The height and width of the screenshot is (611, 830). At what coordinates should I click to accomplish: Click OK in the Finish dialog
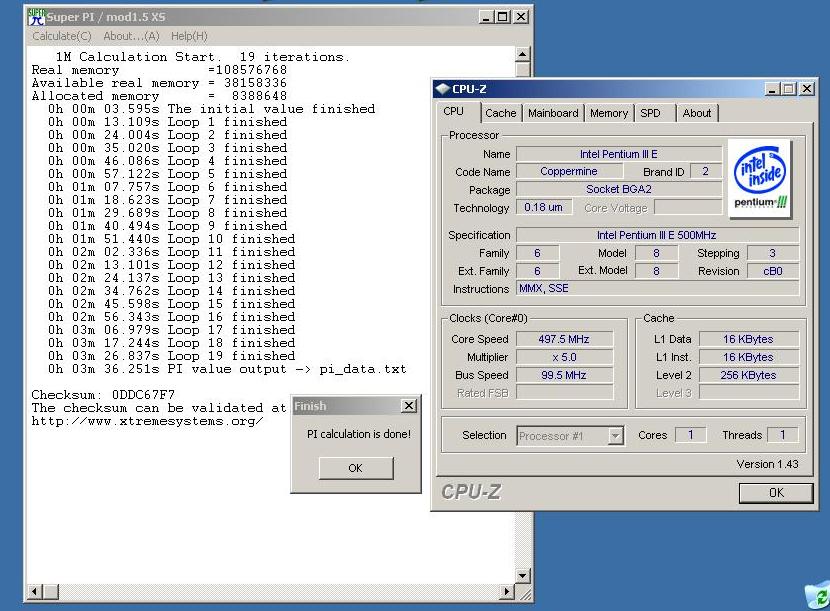point(356,468)
